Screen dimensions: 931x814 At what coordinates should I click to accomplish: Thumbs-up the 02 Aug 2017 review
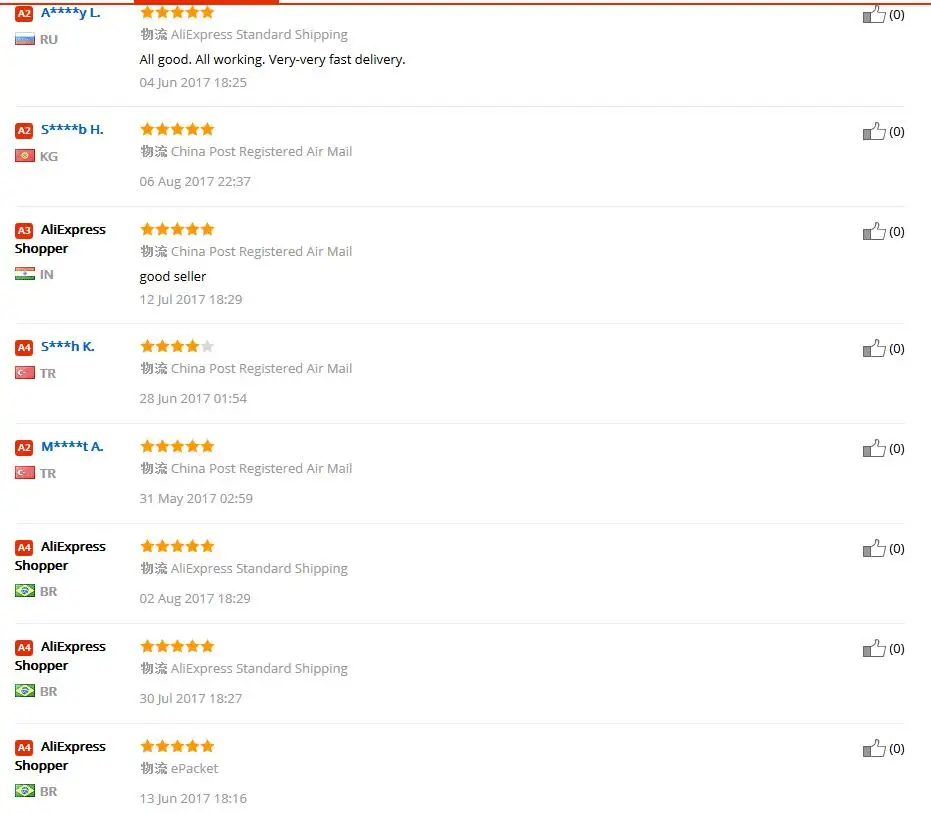point(875,548)
